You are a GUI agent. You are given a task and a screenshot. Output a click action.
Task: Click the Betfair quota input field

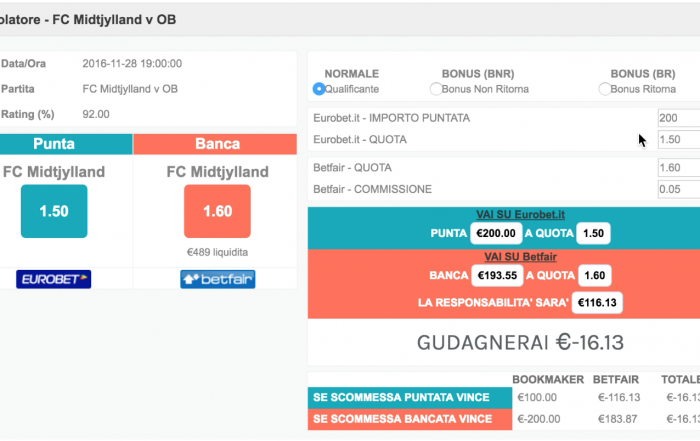679,168
